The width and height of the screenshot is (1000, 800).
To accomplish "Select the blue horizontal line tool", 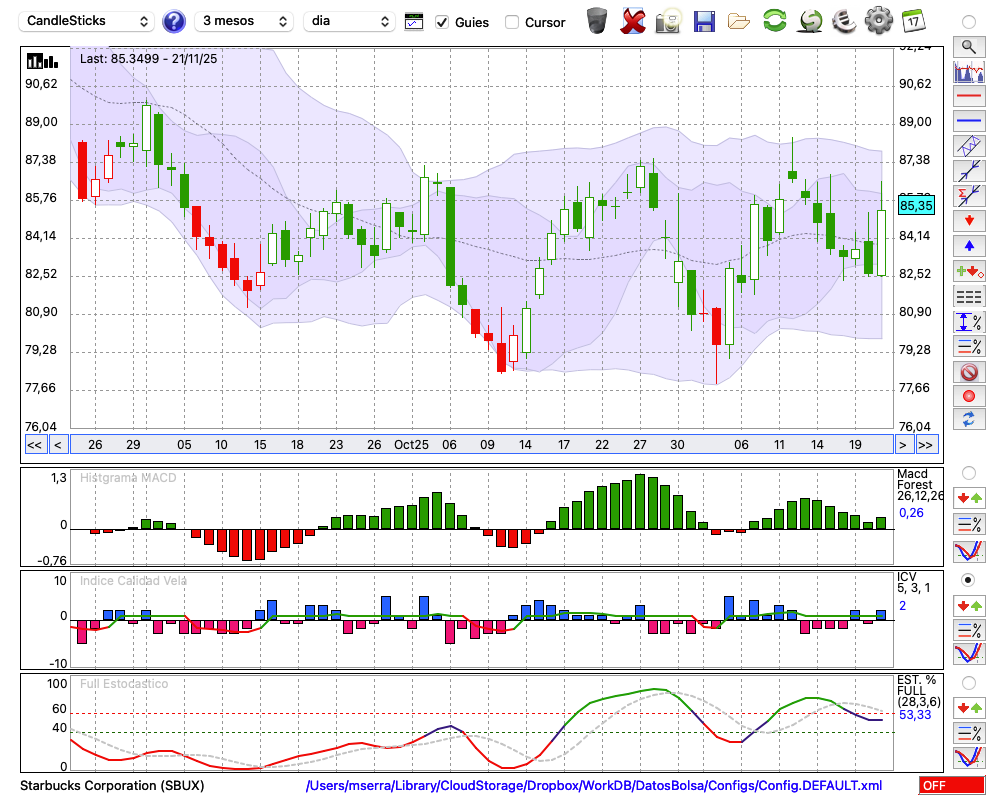I will click(x=968, y=121).
